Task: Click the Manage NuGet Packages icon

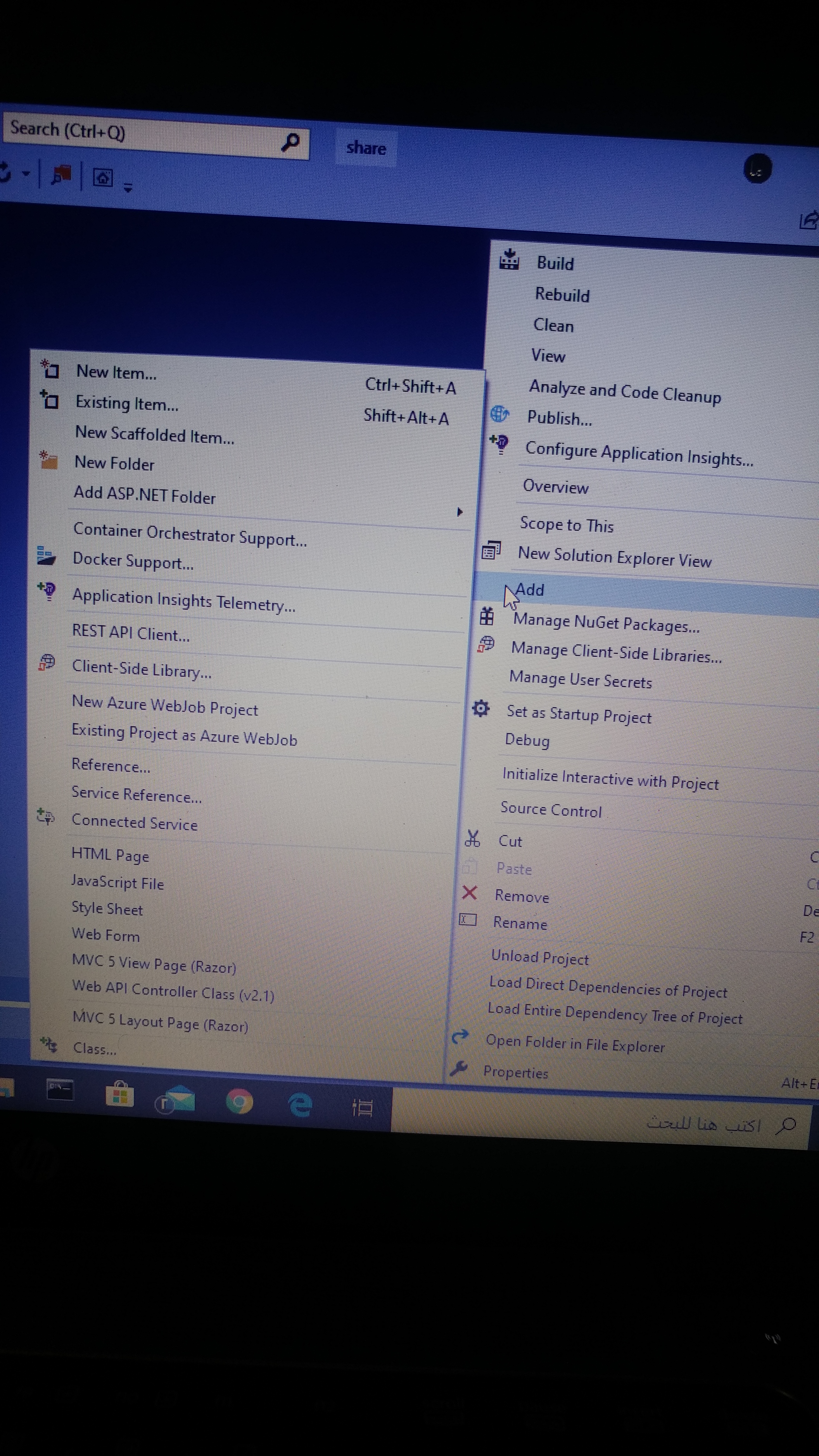Action: coord(486,616)
